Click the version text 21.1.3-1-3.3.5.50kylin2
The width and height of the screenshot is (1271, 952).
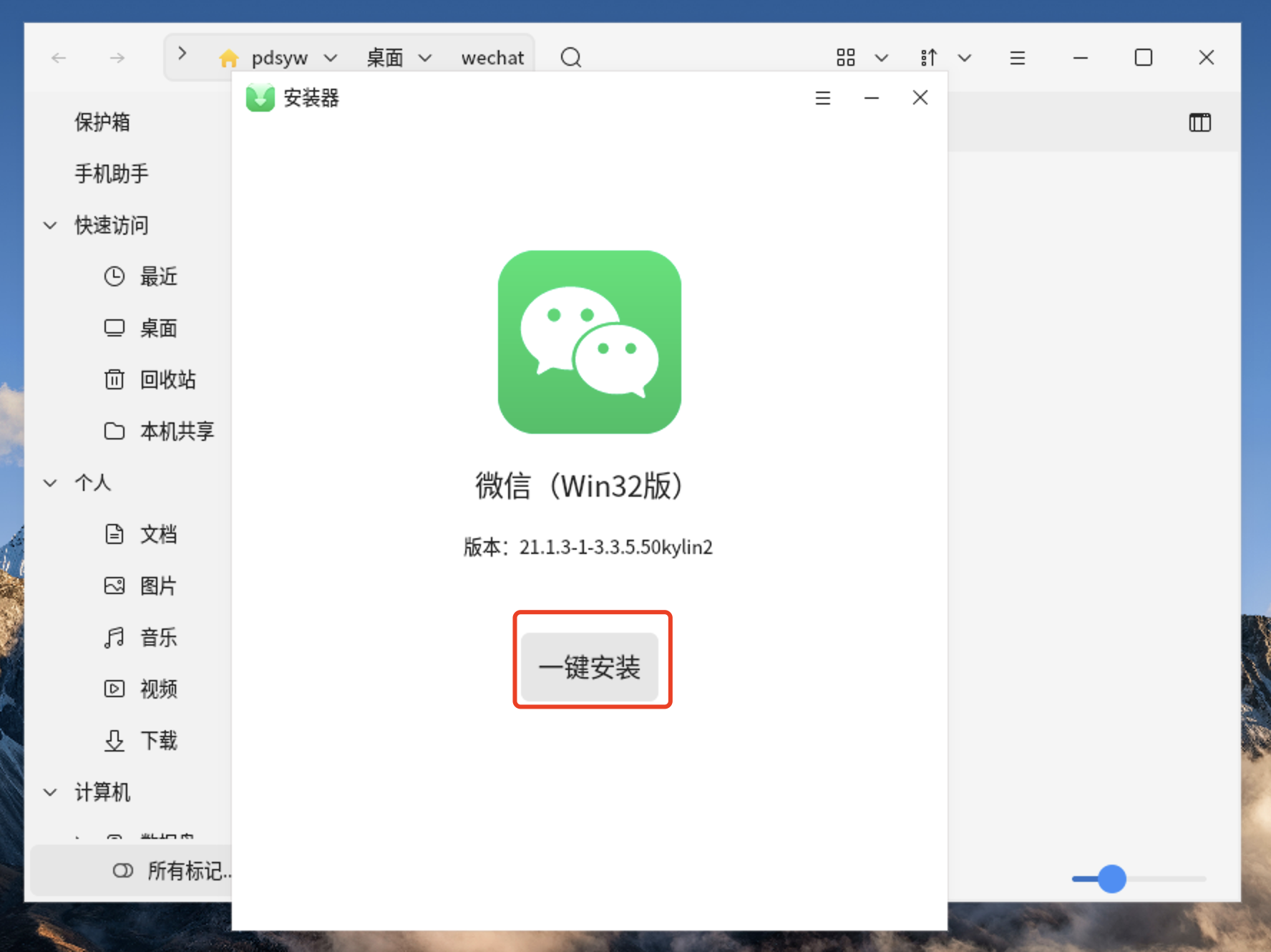(615, 547)
